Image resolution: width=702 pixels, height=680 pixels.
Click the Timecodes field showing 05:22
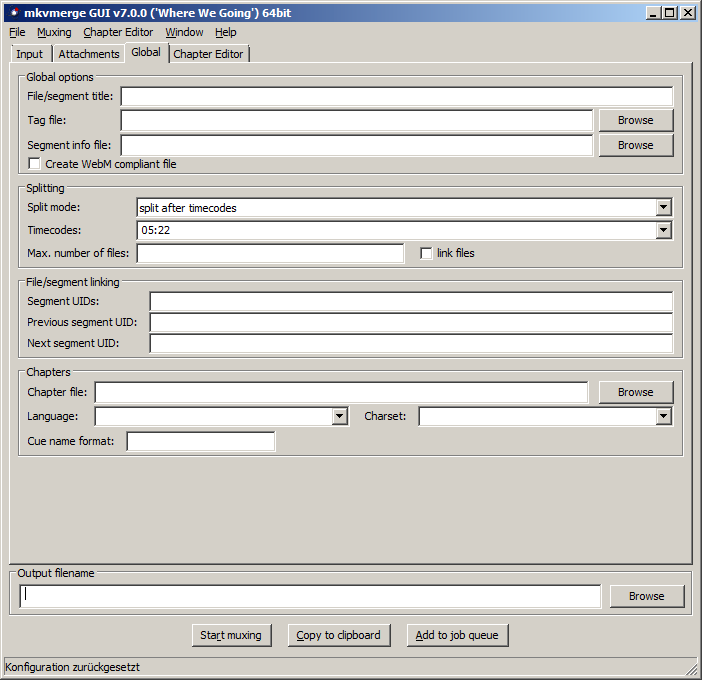(397, 231)
